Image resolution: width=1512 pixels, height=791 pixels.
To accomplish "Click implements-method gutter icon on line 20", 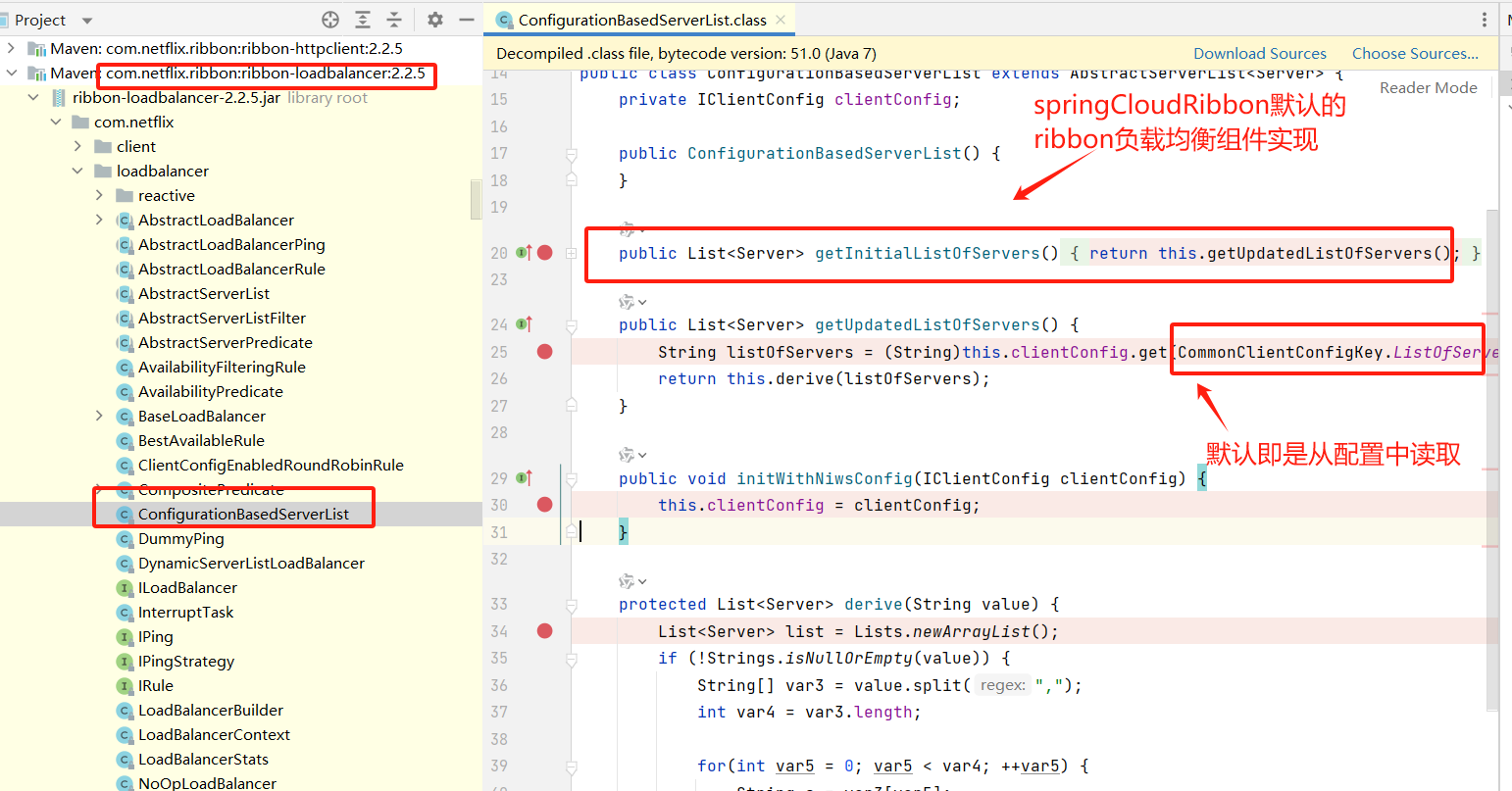I will [524, 253].
